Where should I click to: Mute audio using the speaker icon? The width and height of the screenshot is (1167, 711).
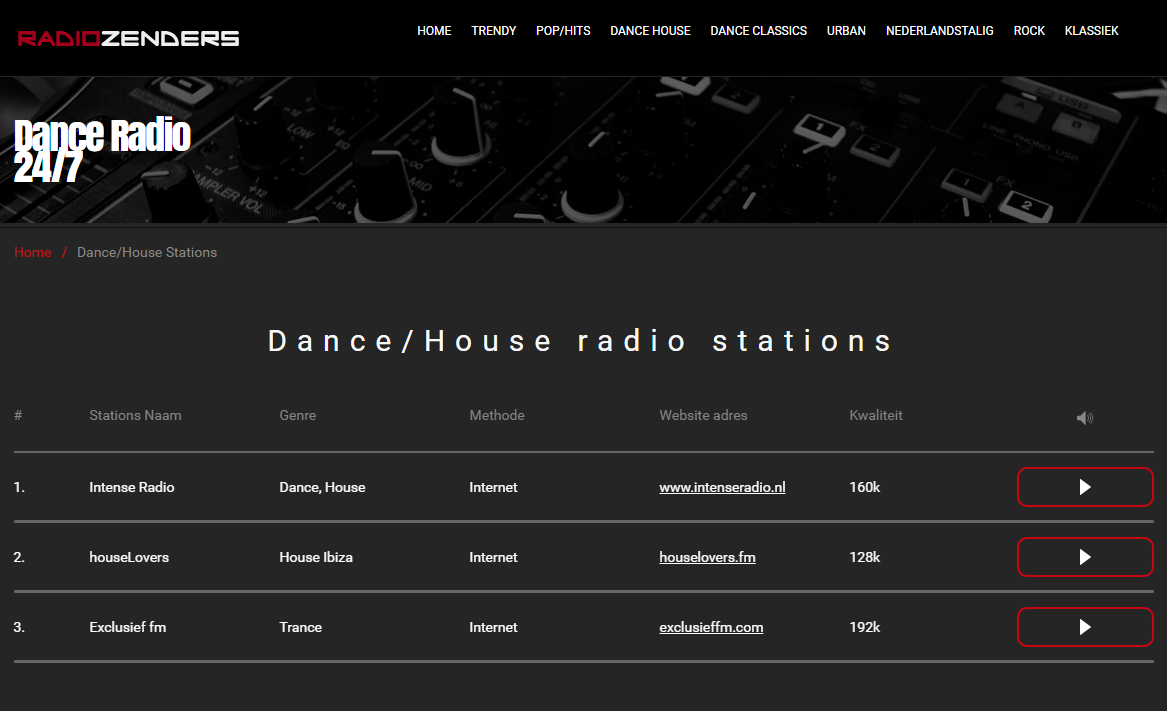pyautogui.click(x=1084, y=417)
